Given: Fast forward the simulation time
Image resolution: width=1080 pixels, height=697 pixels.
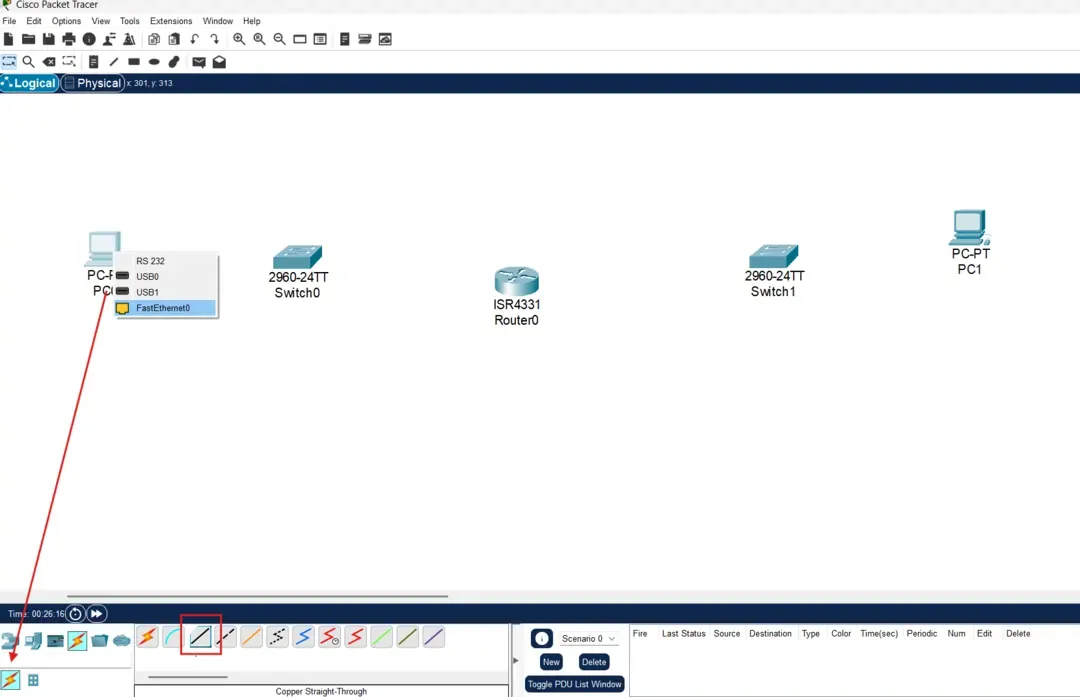Looking at the screenshot, I should click(96, 614).
